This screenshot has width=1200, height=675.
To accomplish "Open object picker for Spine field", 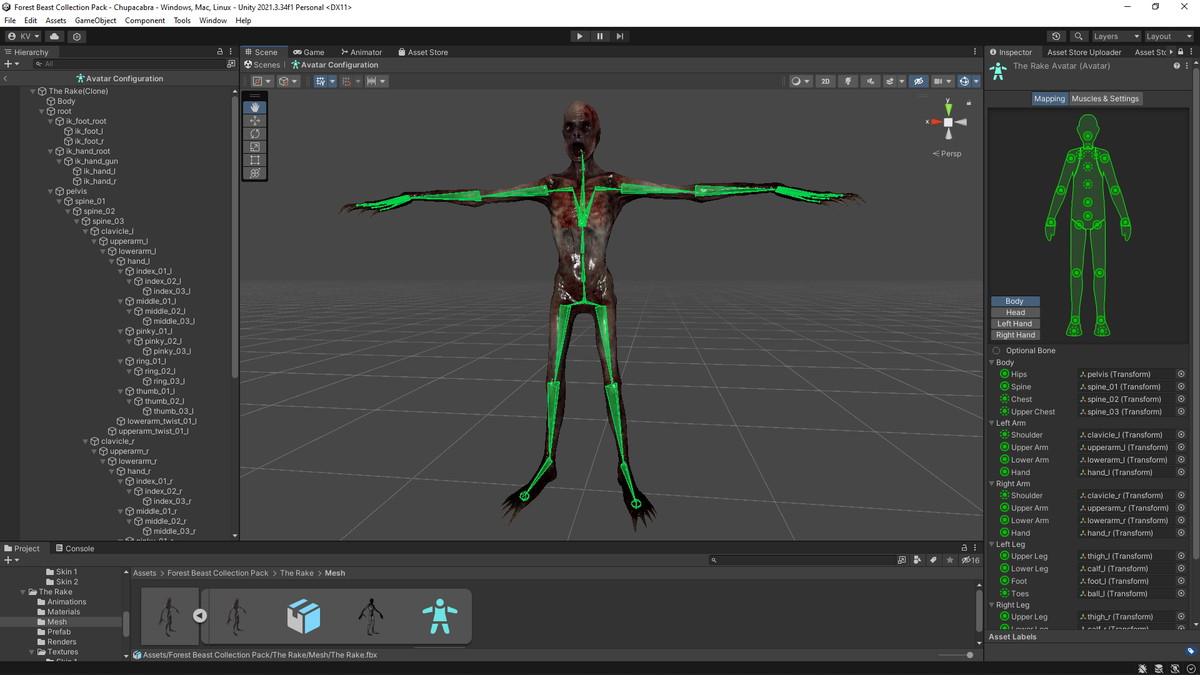I will [1181, 387].
